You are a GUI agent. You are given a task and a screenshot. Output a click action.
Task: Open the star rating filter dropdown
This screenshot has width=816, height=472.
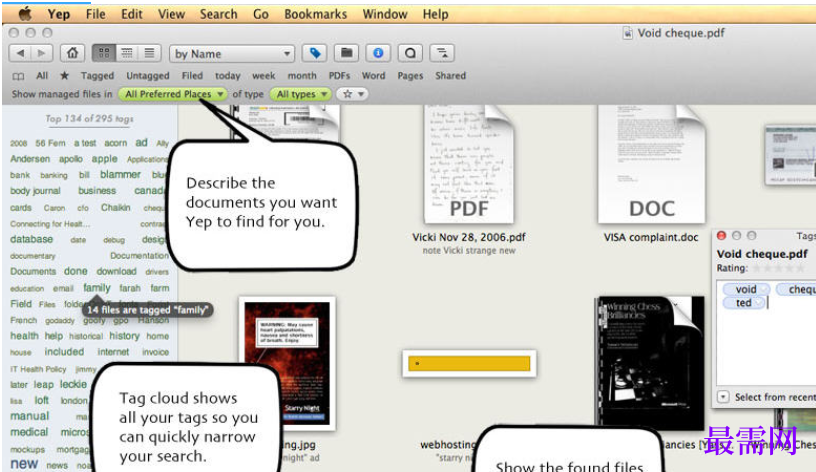(x=352, y=94)
